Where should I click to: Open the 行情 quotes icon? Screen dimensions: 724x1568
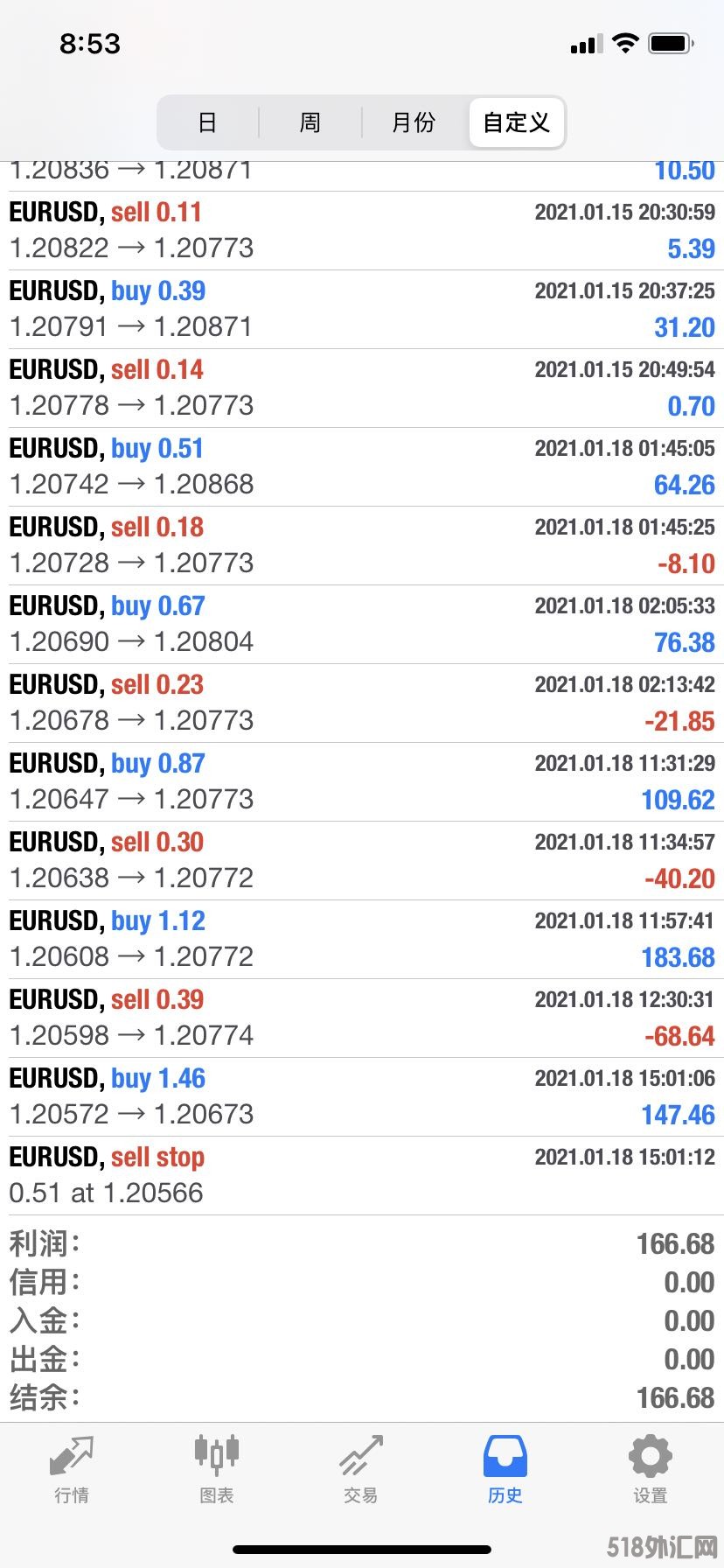(72, 1457)
